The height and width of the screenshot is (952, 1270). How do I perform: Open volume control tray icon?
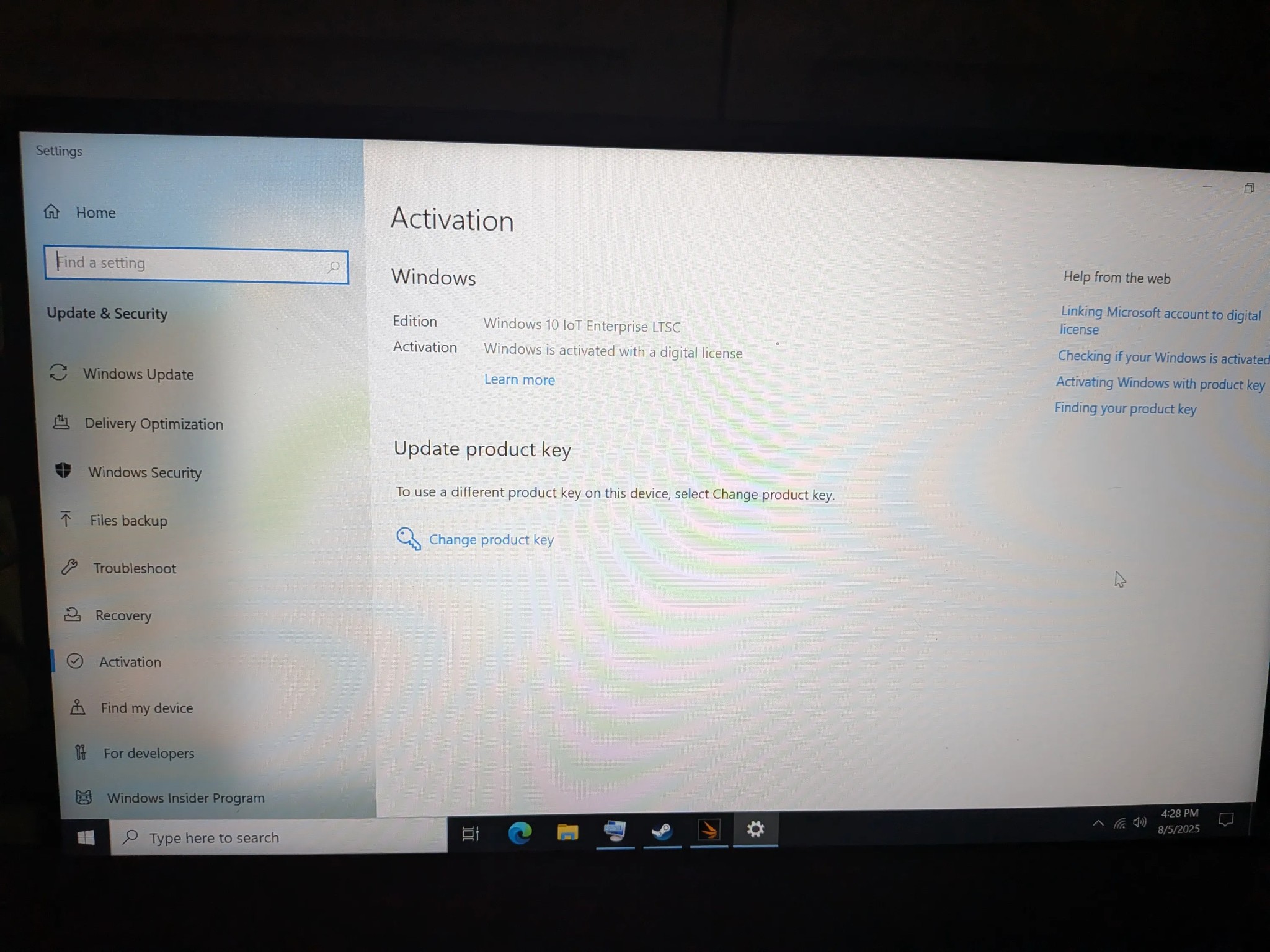pos(1139,822)
